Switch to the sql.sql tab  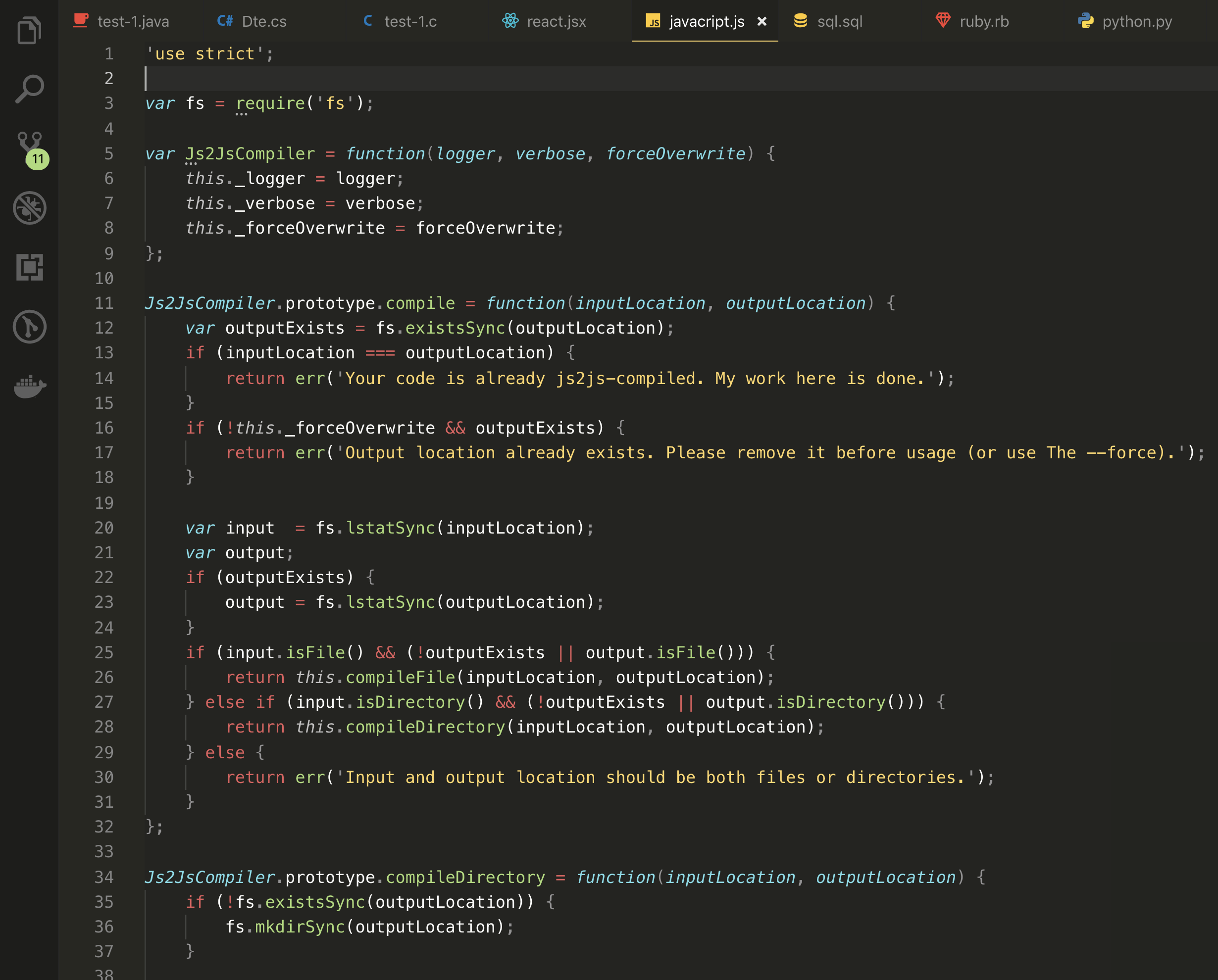pyautogui.click(x=839, y=21)
